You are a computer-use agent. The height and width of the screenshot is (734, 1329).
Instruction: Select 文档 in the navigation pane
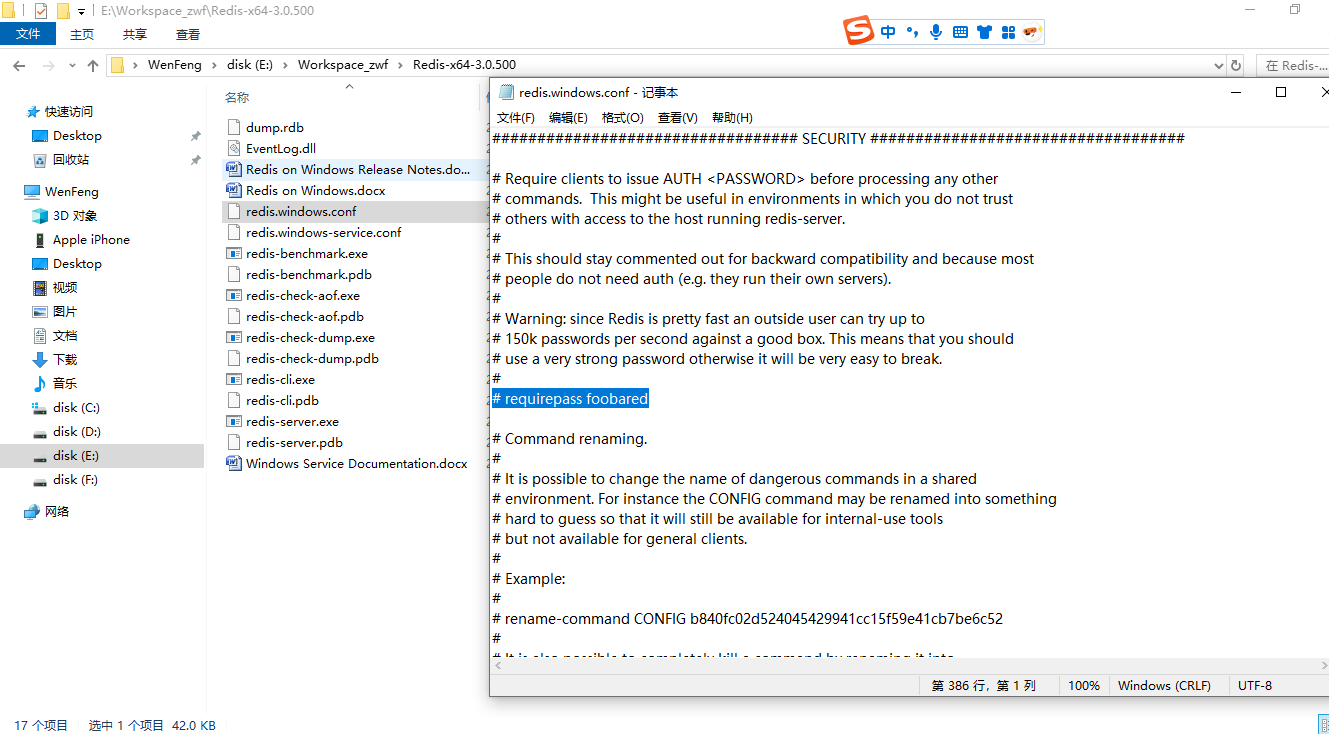tap(65, 336)
